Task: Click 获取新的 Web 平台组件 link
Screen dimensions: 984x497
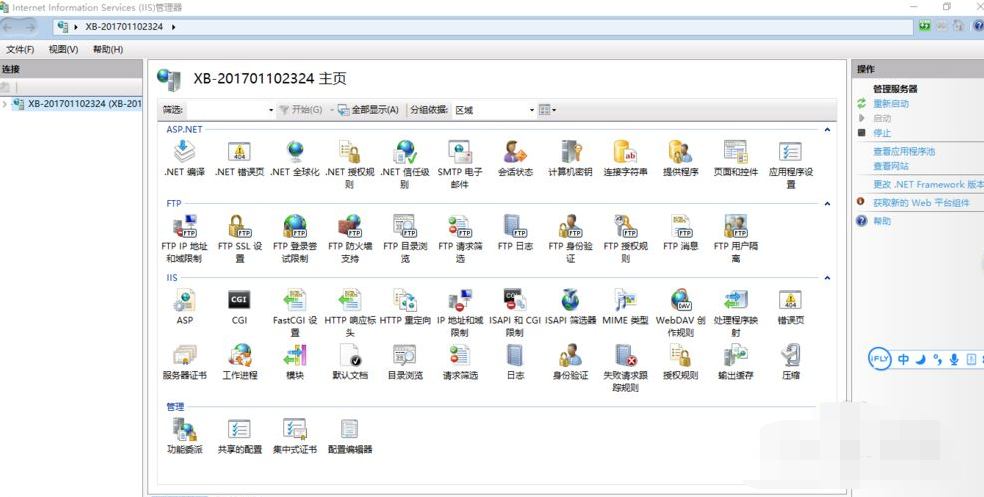Action: pos(921,203)
